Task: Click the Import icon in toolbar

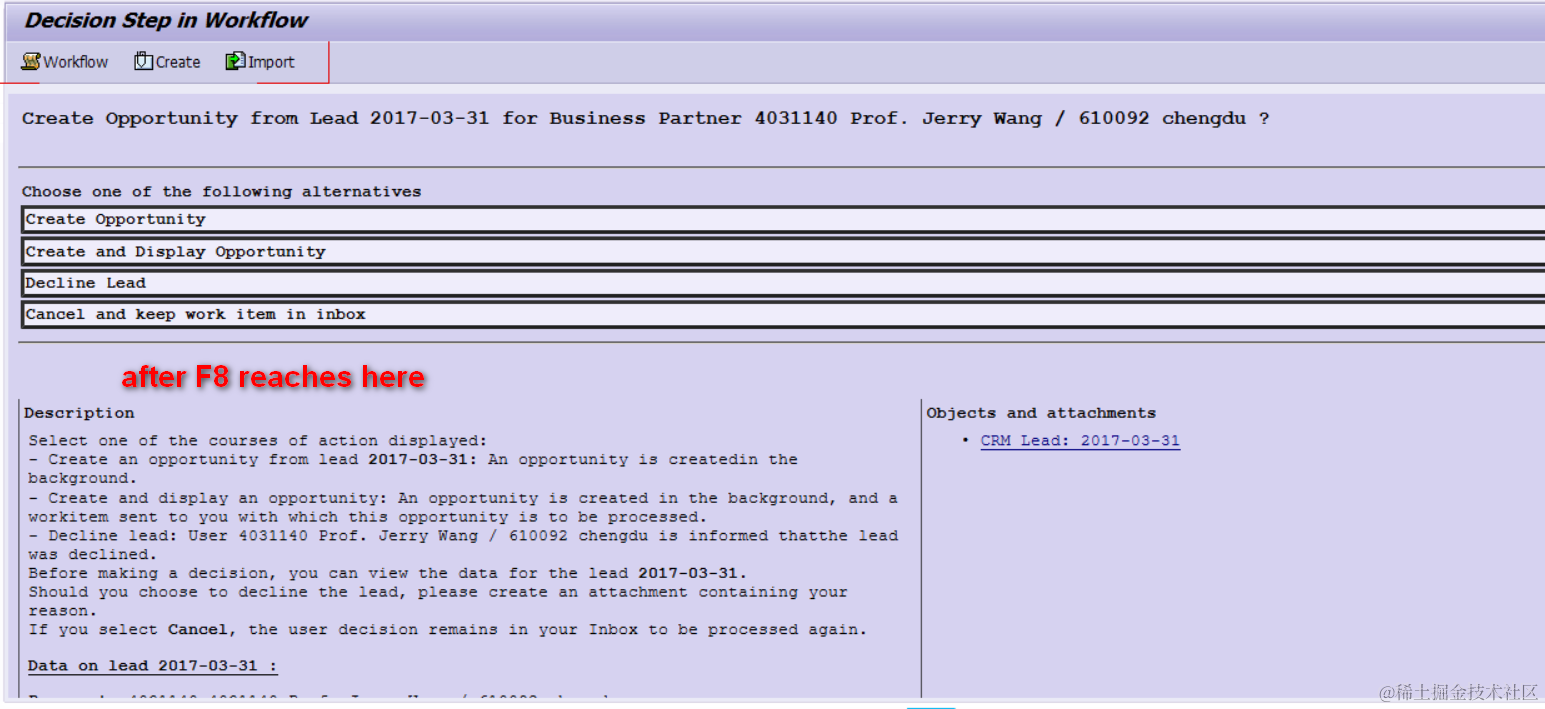Action: pyautogui.click(x=235, y=62)
